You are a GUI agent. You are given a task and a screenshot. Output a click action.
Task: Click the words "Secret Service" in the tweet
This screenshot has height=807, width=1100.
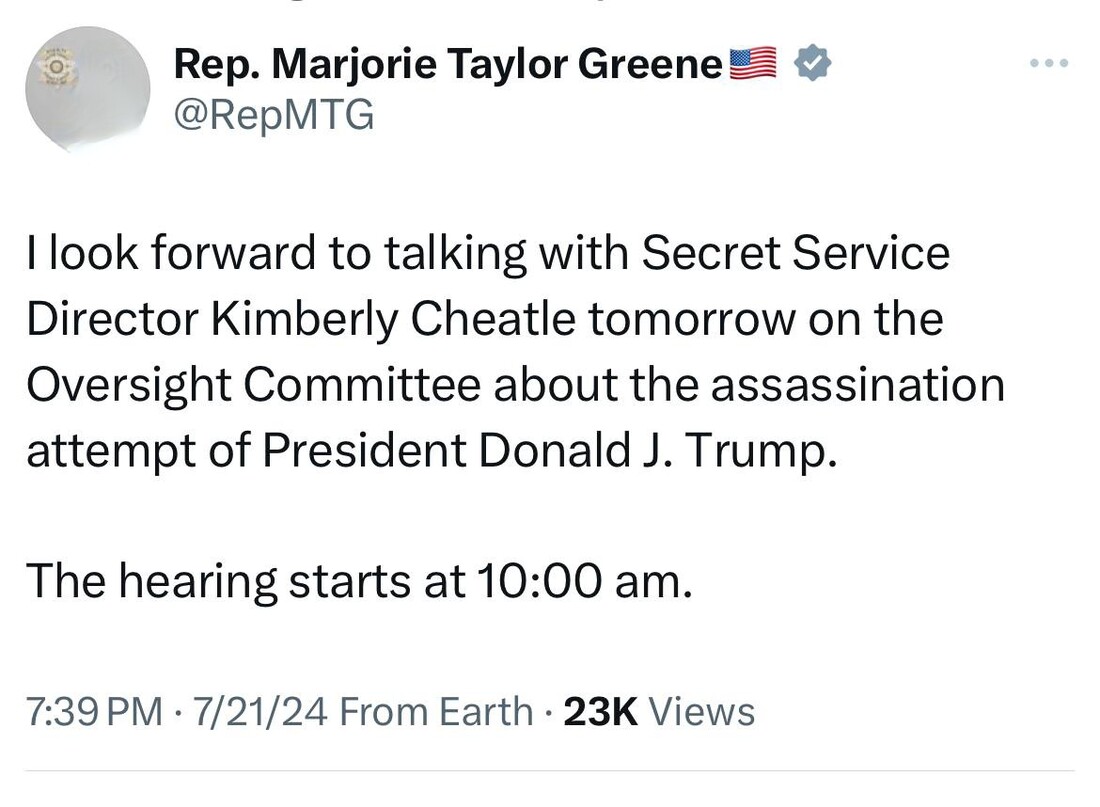tap(795, 253)
